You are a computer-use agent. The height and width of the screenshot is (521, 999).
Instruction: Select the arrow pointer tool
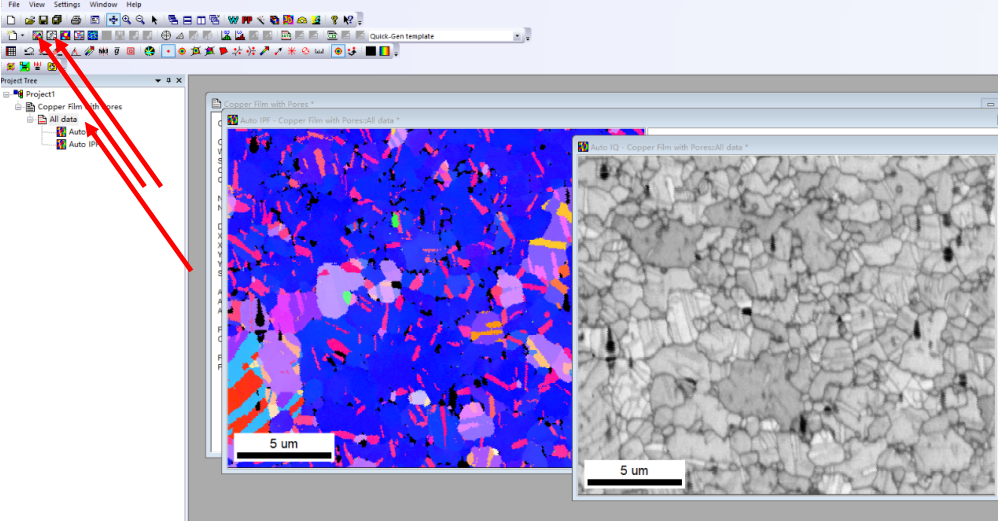click(x=154, y=20)
